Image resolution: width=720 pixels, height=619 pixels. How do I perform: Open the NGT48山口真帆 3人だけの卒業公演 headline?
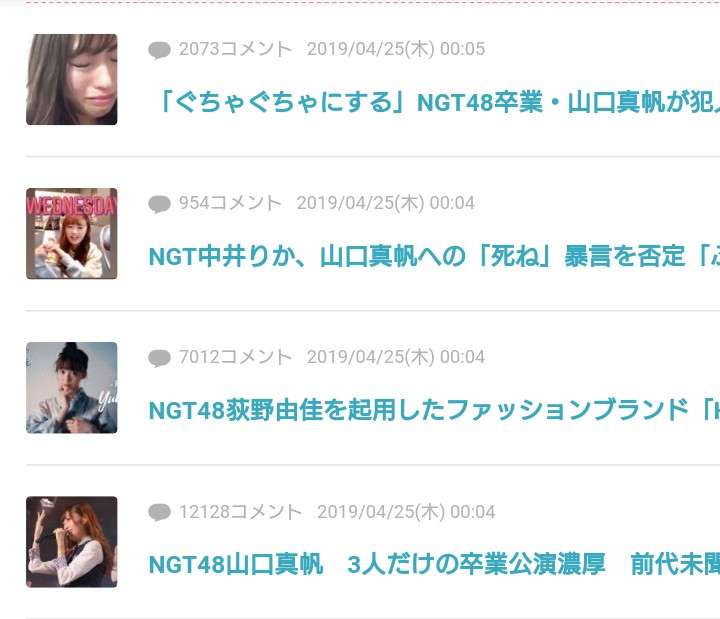[x=434, y=564]
